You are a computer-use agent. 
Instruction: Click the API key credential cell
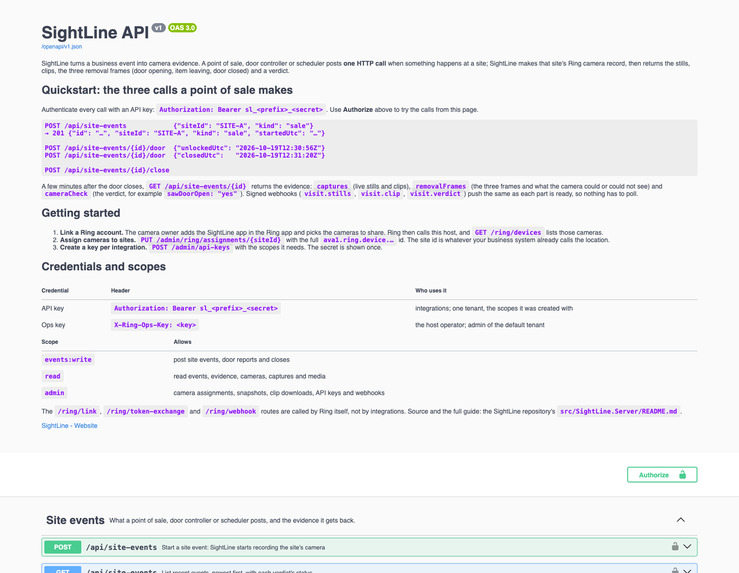[53, 308]
